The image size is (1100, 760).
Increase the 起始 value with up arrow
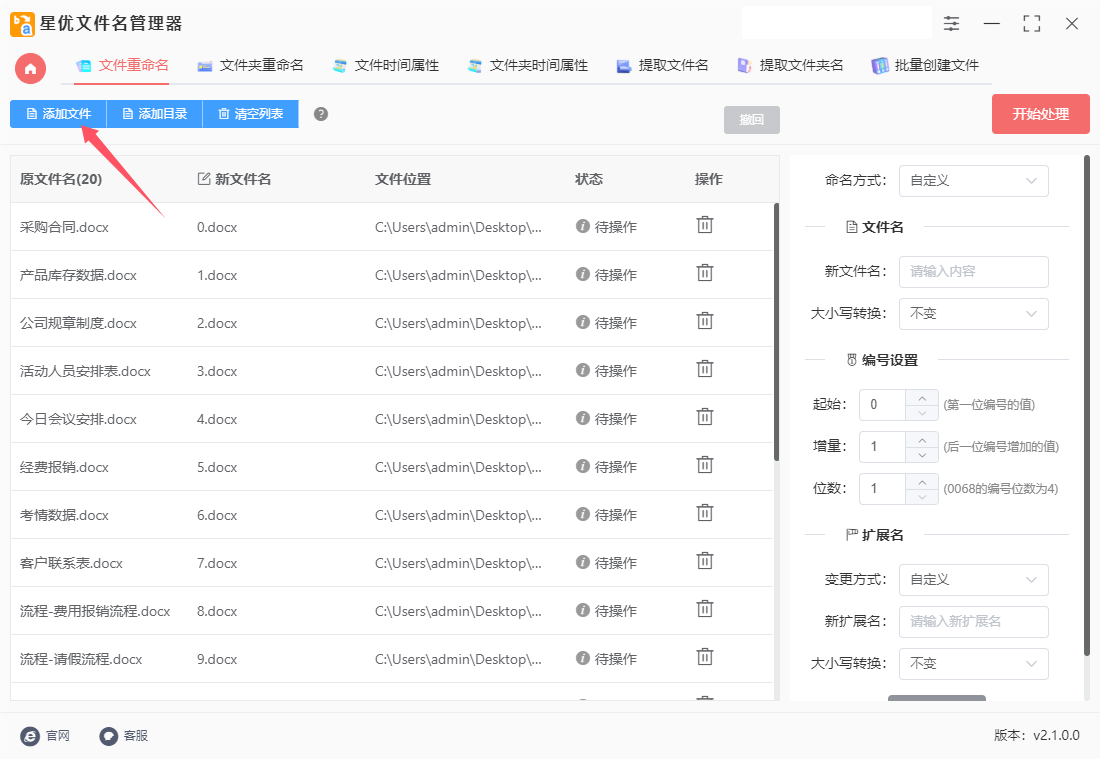tap(922, 397)
